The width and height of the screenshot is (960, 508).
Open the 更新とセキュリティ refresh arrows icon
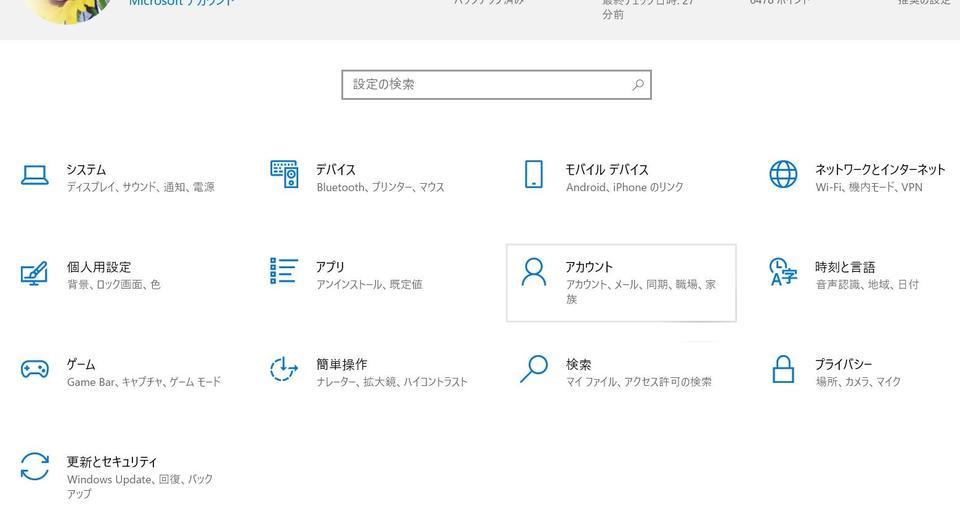click(x=35, y=466)
